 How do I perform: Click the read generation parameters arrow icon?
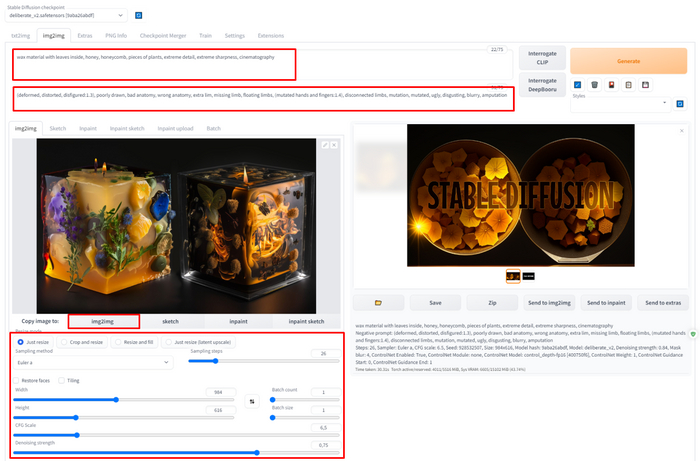coord(578,85)
